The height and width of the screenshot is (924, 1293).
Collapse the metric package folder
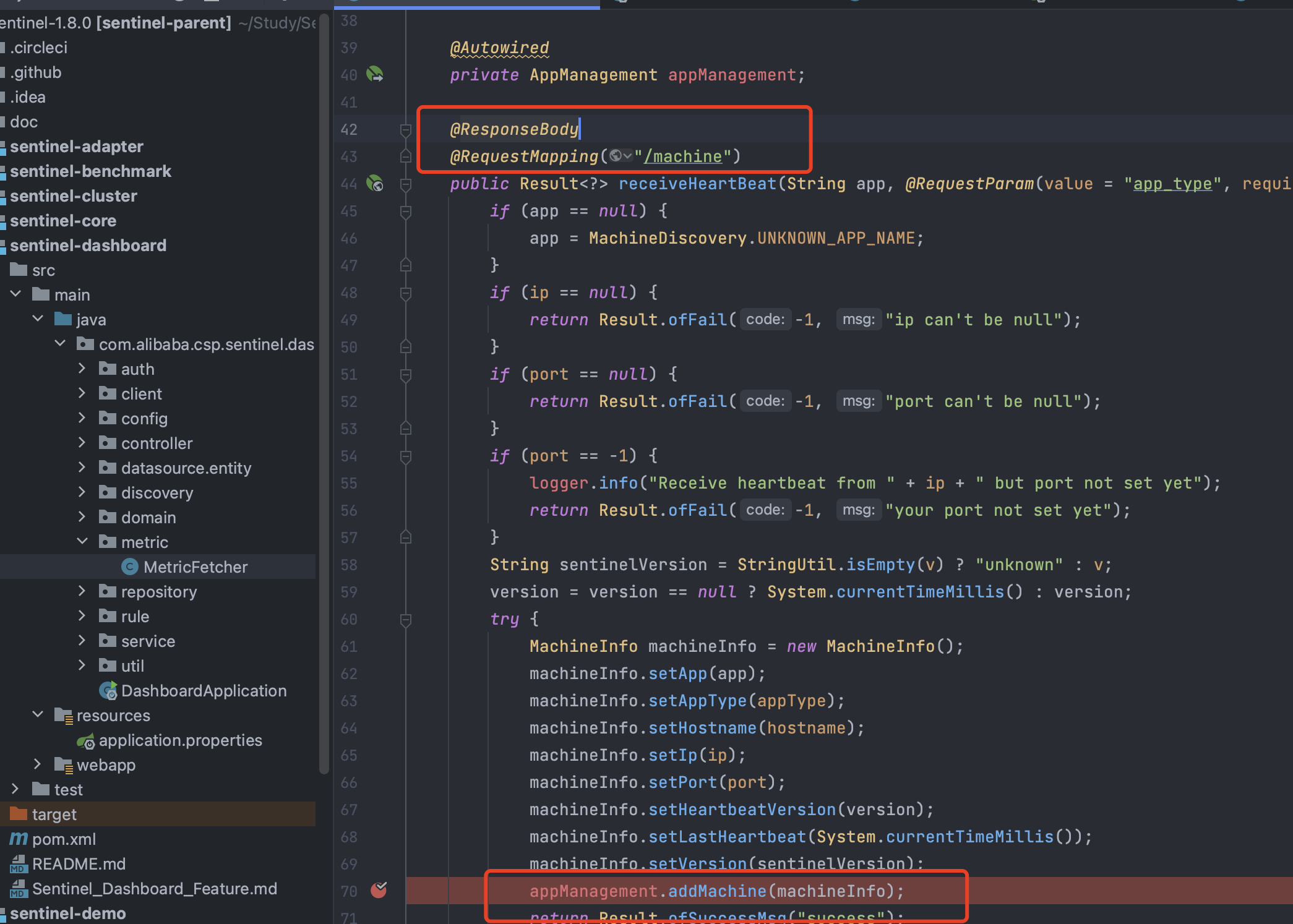pyautogui.click(x=82, y=542)
